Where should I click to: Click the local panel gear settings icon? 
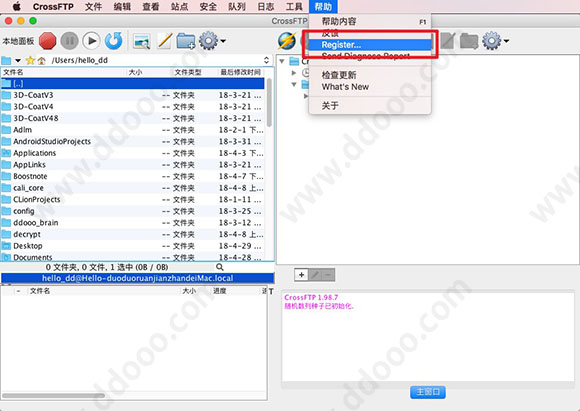coord(209,41)
